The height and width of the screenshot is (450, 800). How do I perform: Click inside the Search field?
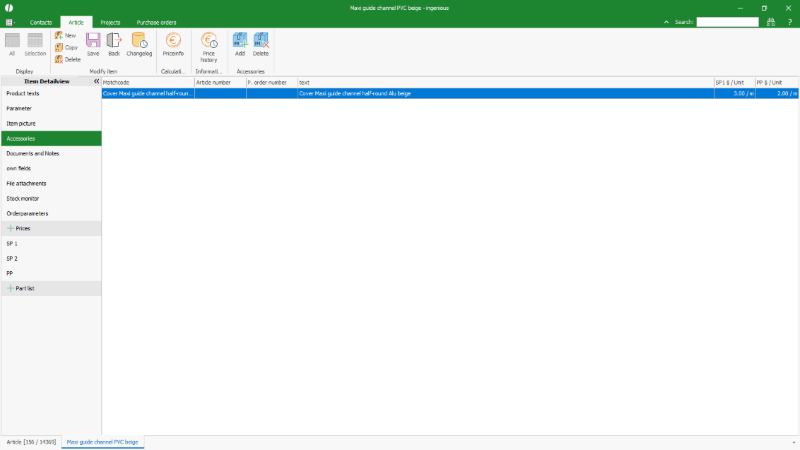click(727, 21)
